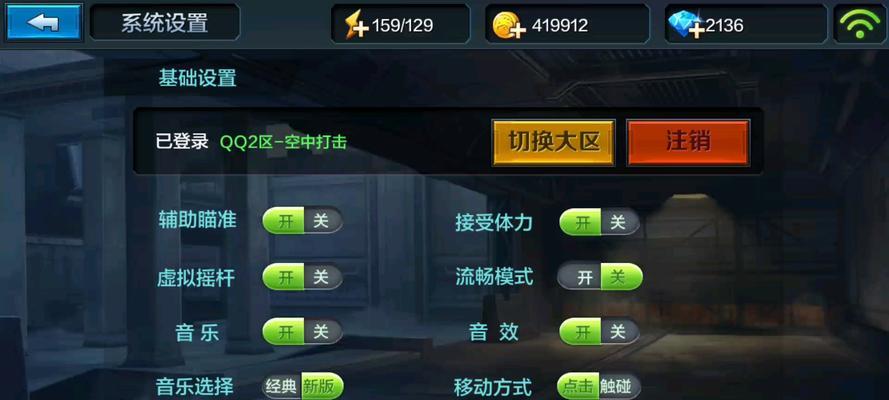
Task: Select 经典 classic music option
Action: [282, 386]
